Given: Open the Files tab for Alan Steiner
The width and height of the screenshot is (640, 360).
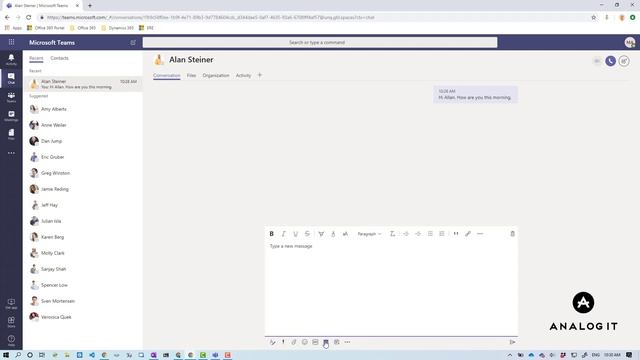Looking at the screenshot, I should [x=191, y=76].
